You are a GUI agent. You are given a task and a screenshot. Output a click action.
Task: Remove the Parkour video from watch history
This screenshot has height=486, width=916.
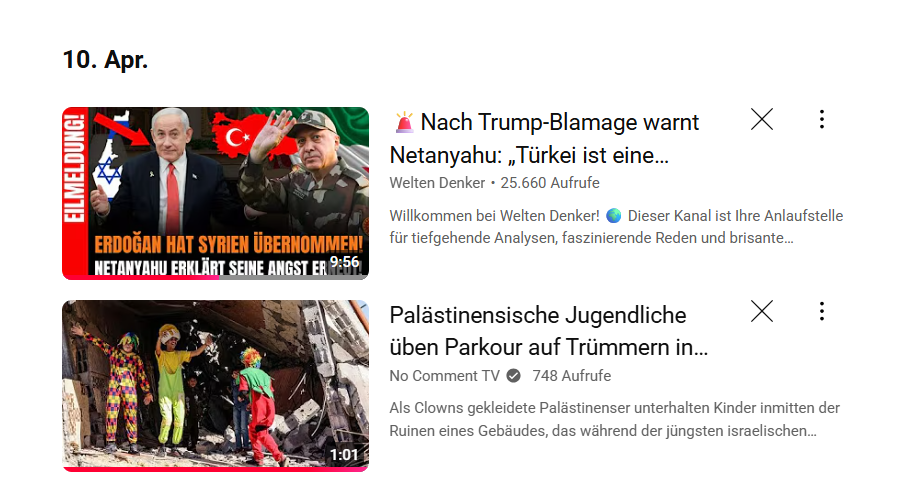click(762, 311)
